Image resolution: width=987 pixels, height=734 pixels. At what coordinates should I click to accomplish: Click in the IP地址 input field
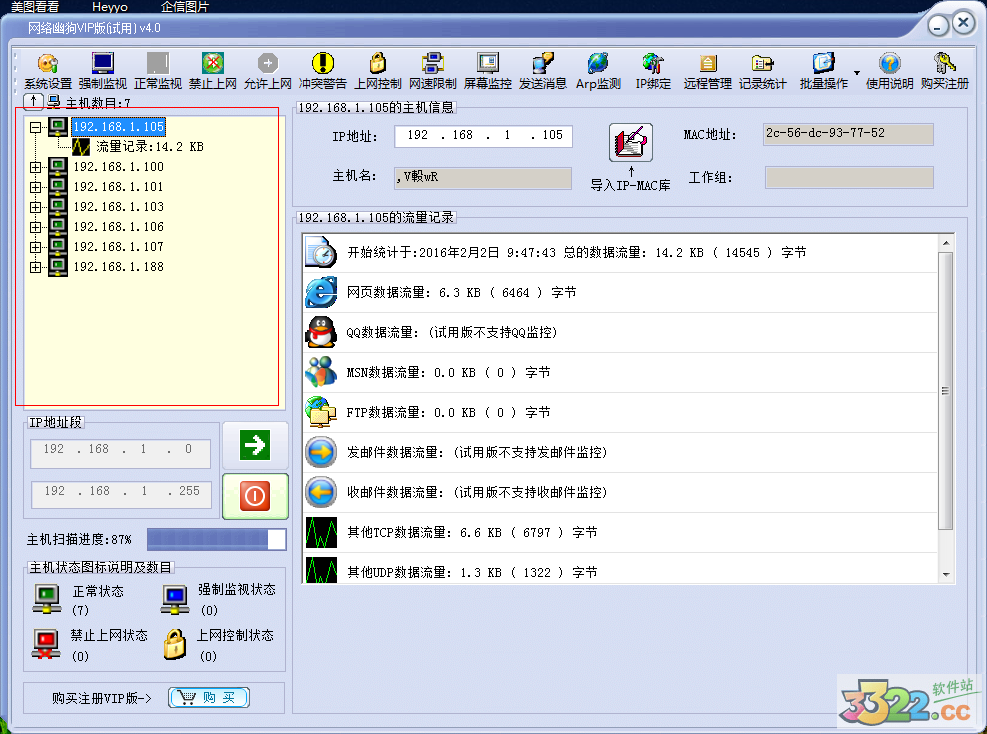coord(483,136)
